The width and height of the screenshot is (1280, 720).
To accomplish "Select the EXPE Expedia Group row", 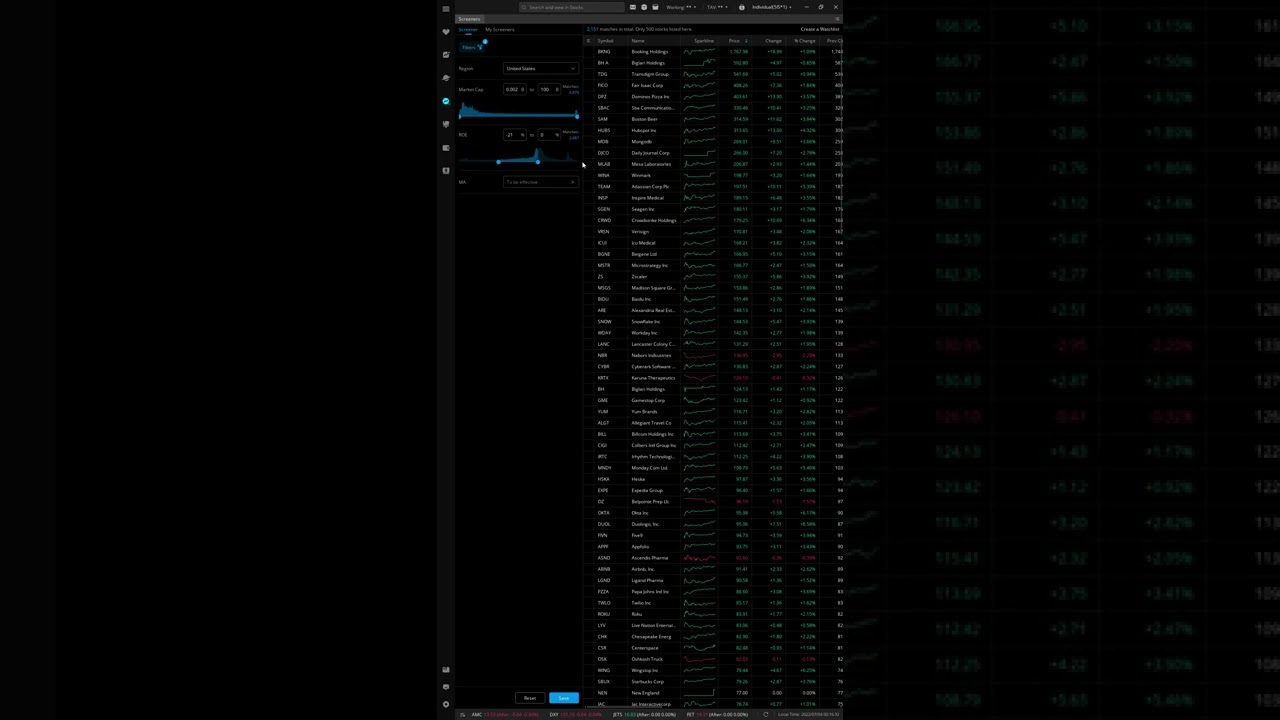I will click(x=713, y=490).
